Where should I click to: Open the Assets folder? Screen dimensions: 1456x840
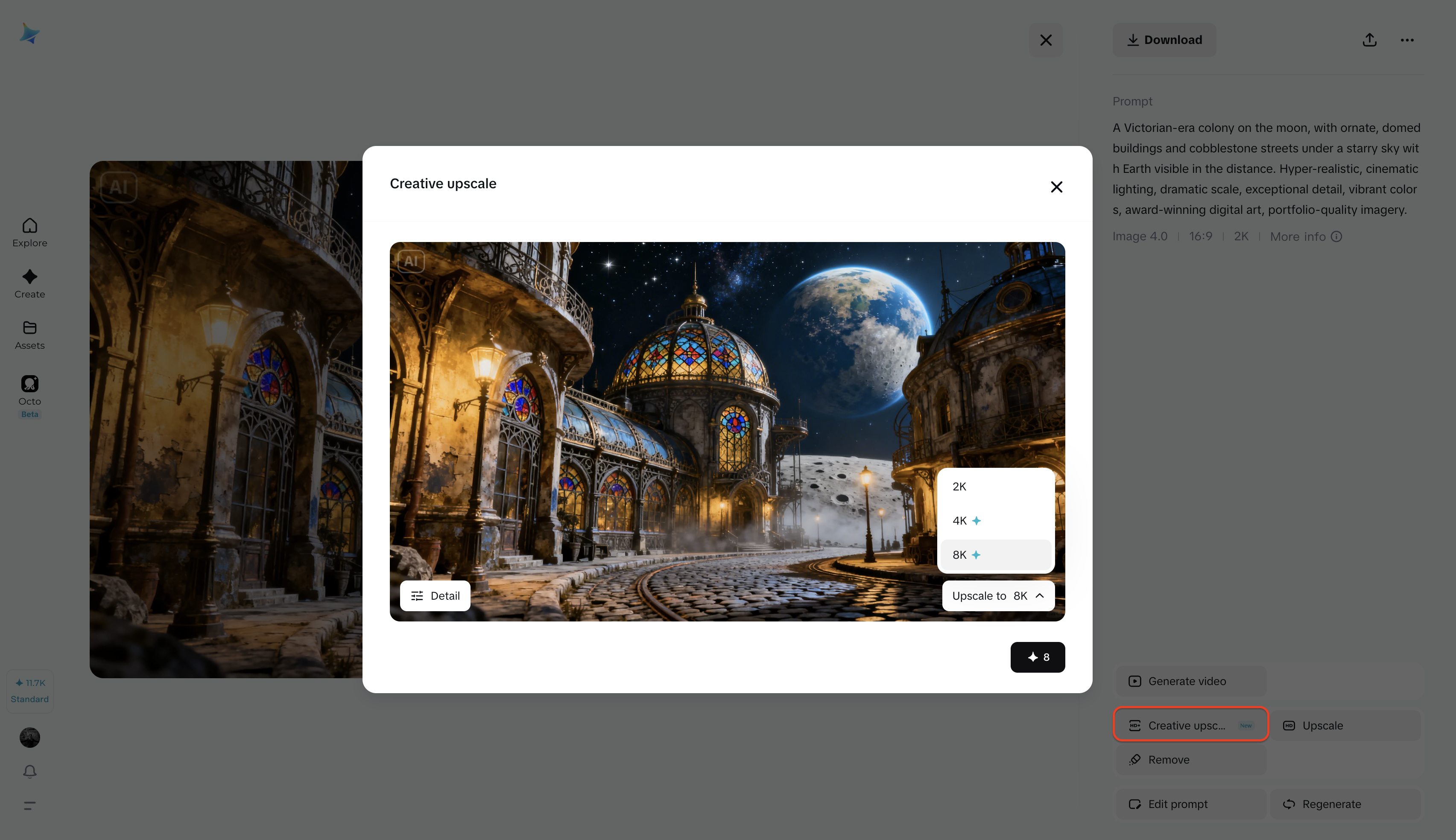[x=29, y=335]
